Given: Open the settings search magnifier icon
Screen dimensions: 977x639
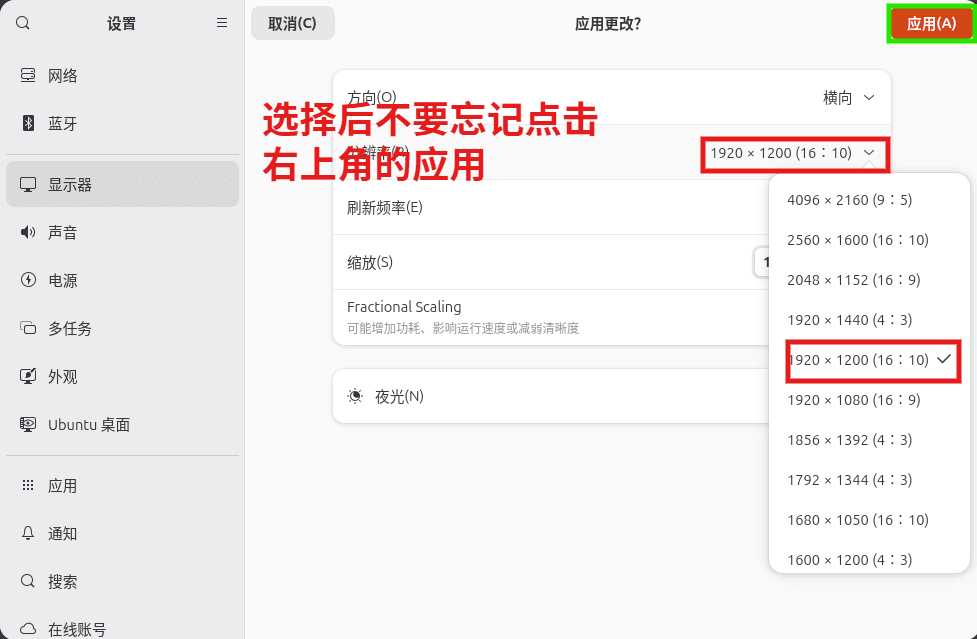Looking at the screenshot, I should tap(23, 23).
